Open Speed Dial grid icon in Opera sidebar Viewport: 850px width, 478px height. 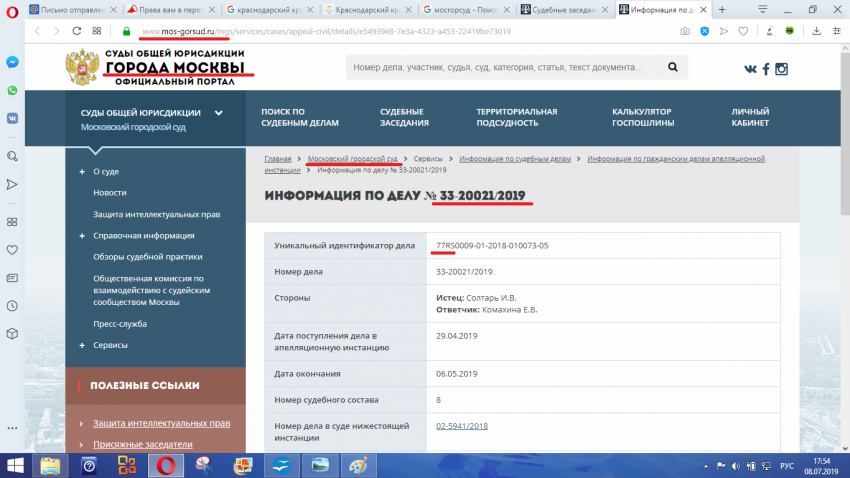[12, 221]
